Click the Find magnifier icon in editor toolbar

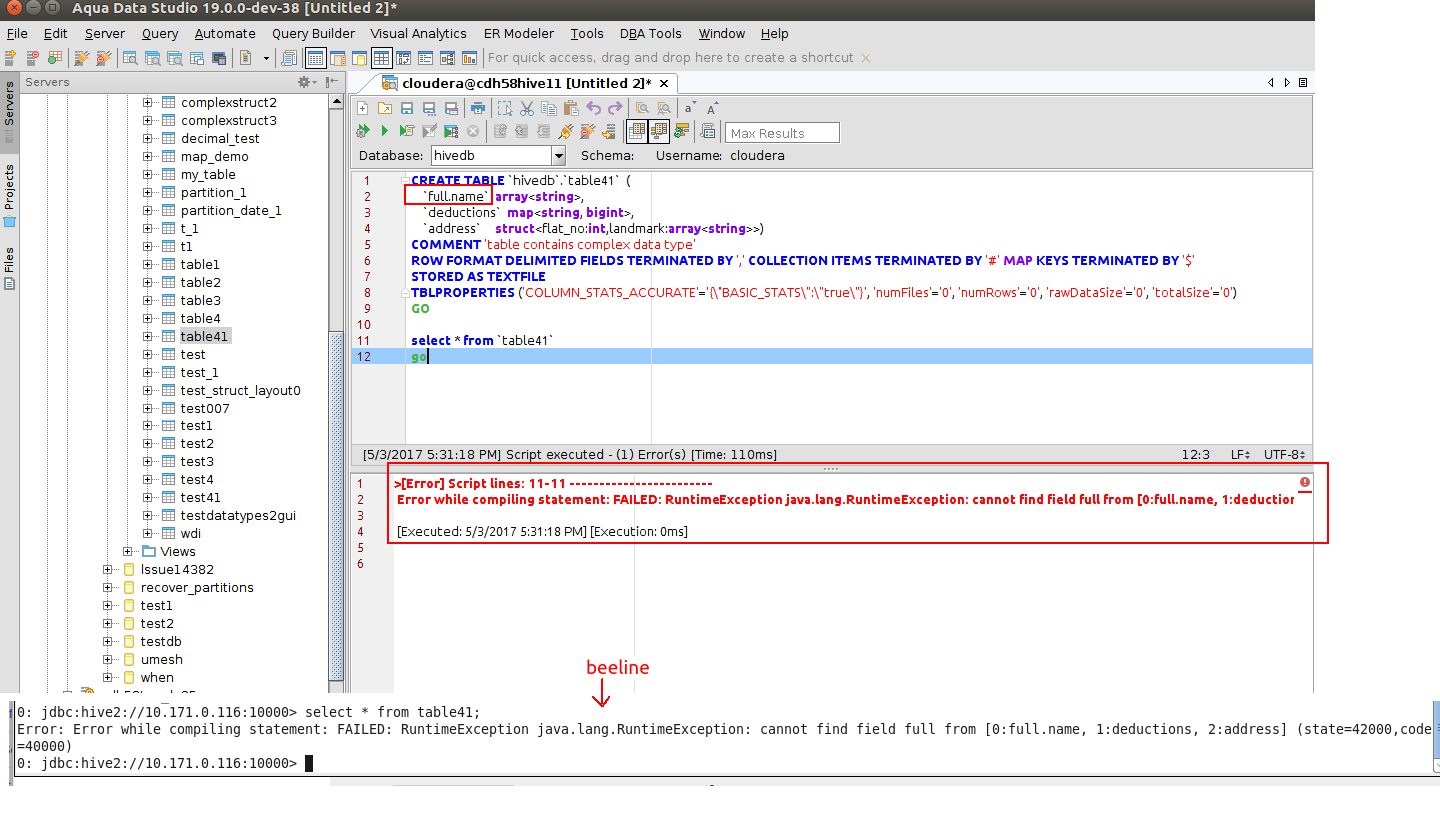click(x=642, y=108)
